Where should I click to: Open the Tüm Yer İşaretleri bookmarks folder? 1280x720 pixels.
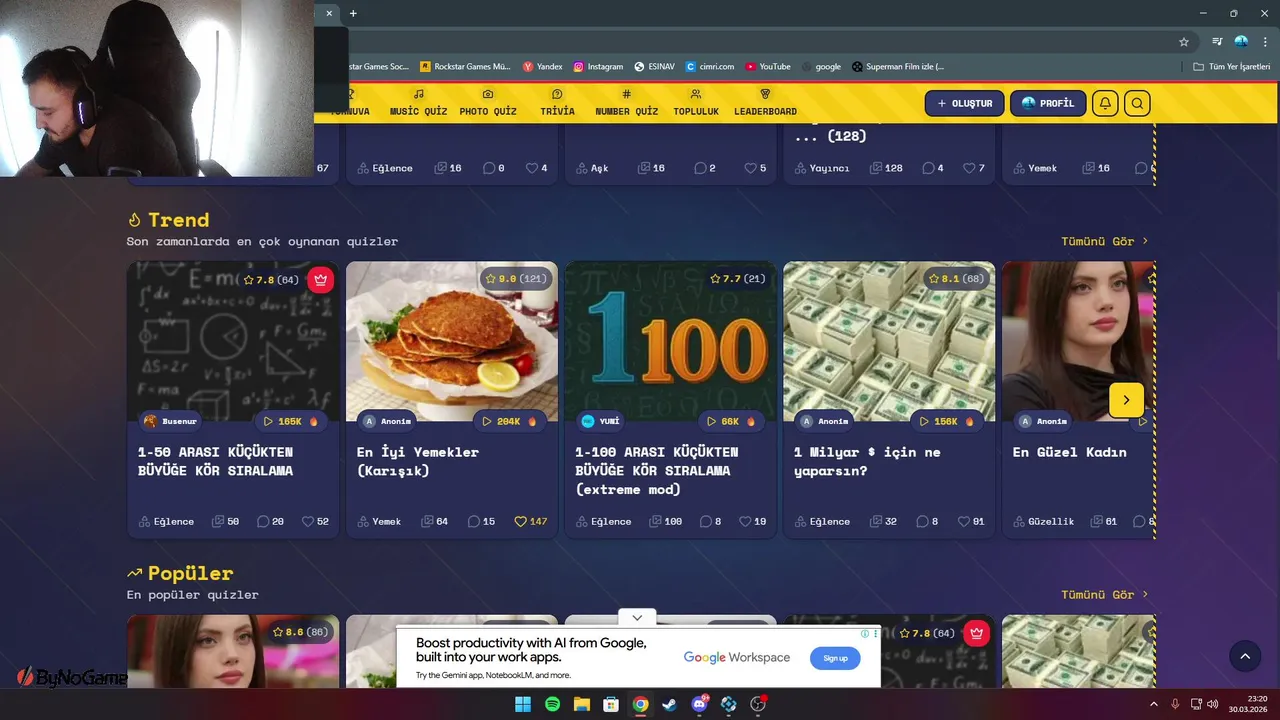tap(1232, 67)
